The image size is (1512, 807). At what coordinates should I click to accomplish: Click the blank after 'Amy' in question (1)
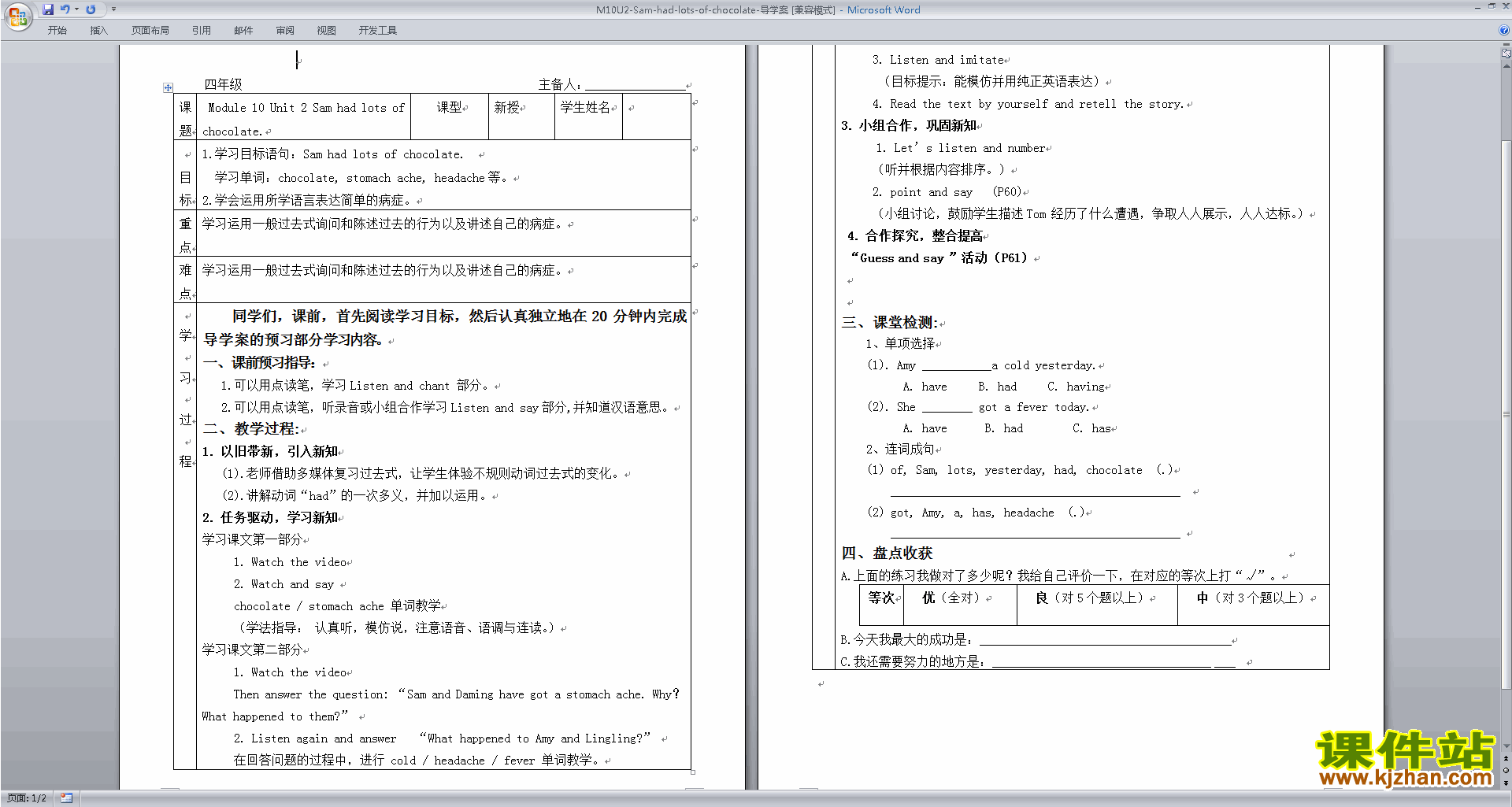(x=956, y=365)
